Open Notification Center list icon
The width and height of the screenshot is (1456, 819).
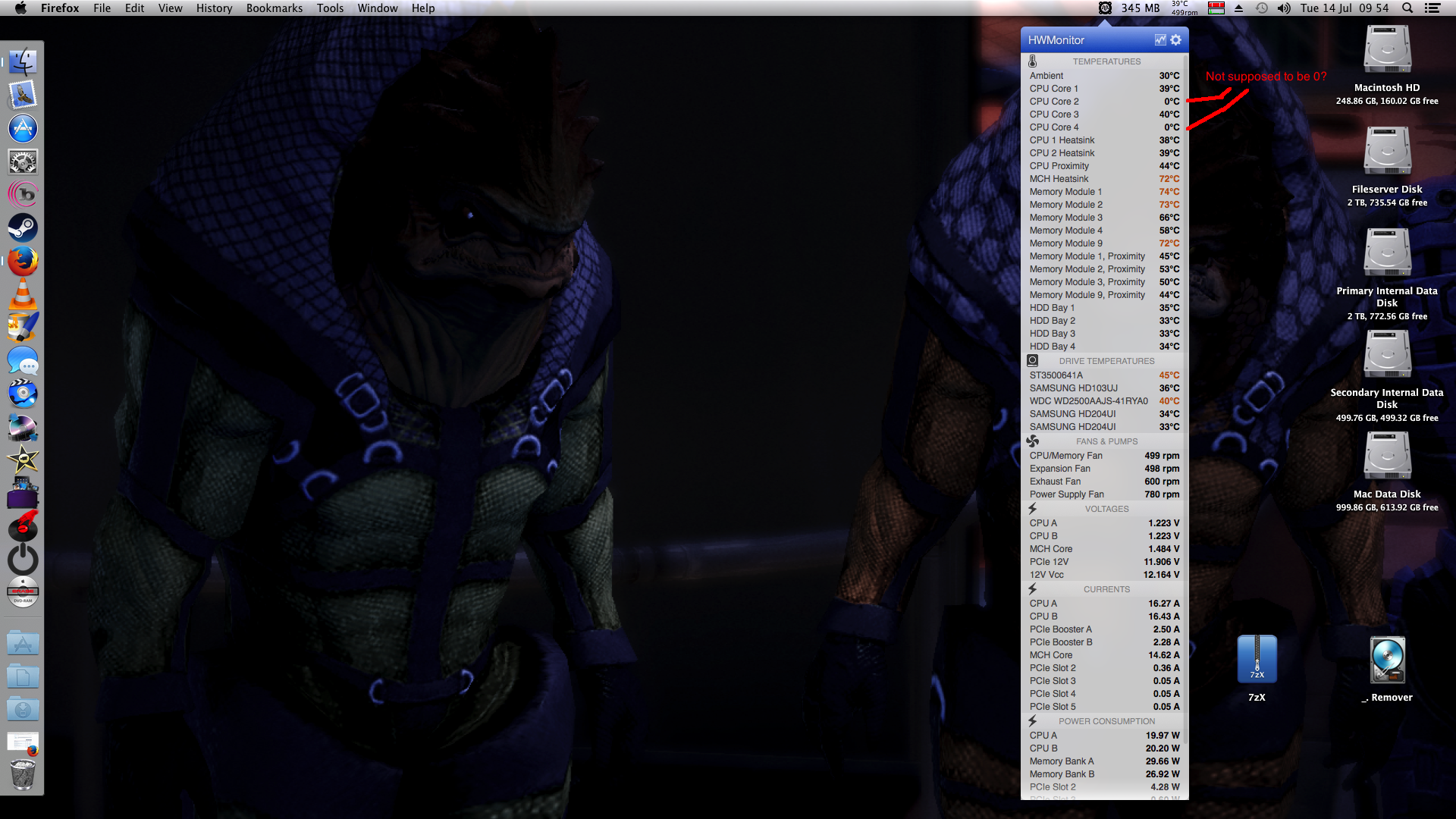(x=1432, y=8)
